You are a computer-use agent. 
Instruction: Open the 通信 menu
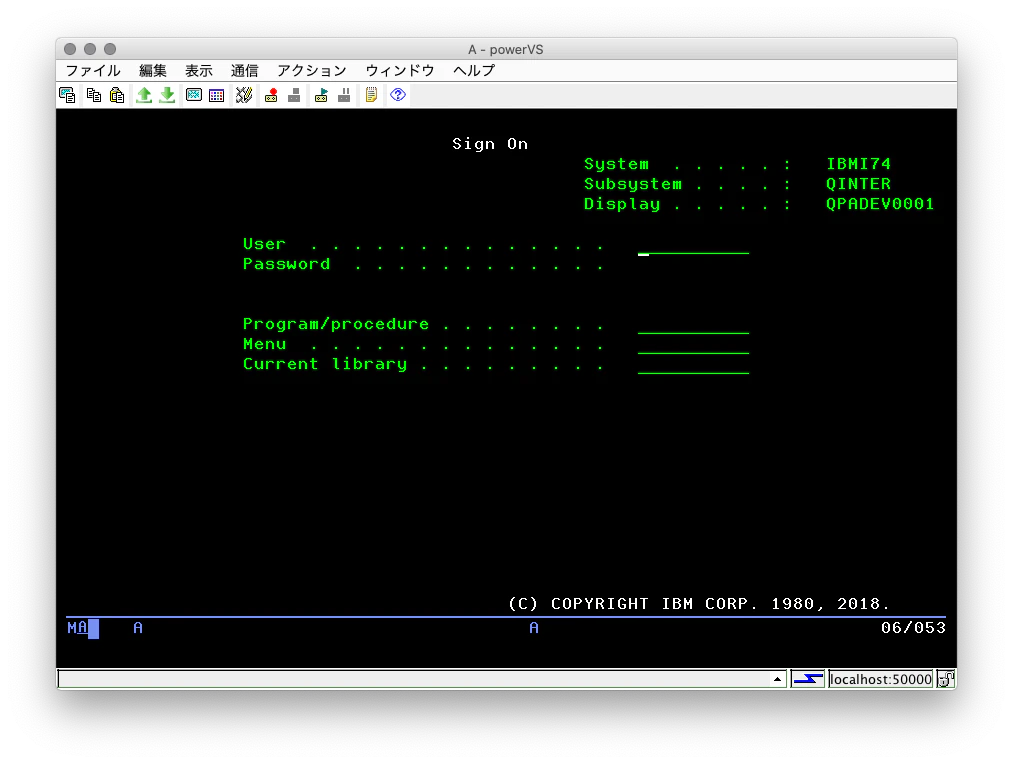[x=245, y=70]
